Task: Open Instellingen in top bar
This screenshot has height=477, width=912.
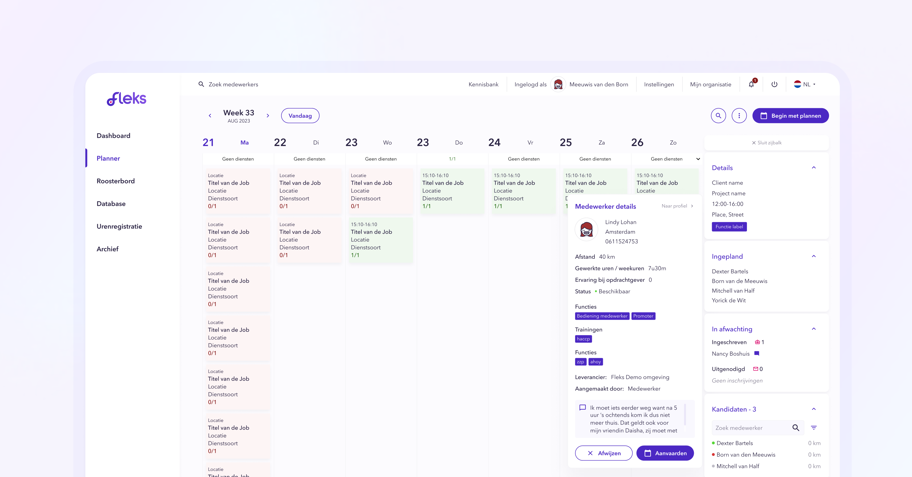Action: tap(659, 84)
